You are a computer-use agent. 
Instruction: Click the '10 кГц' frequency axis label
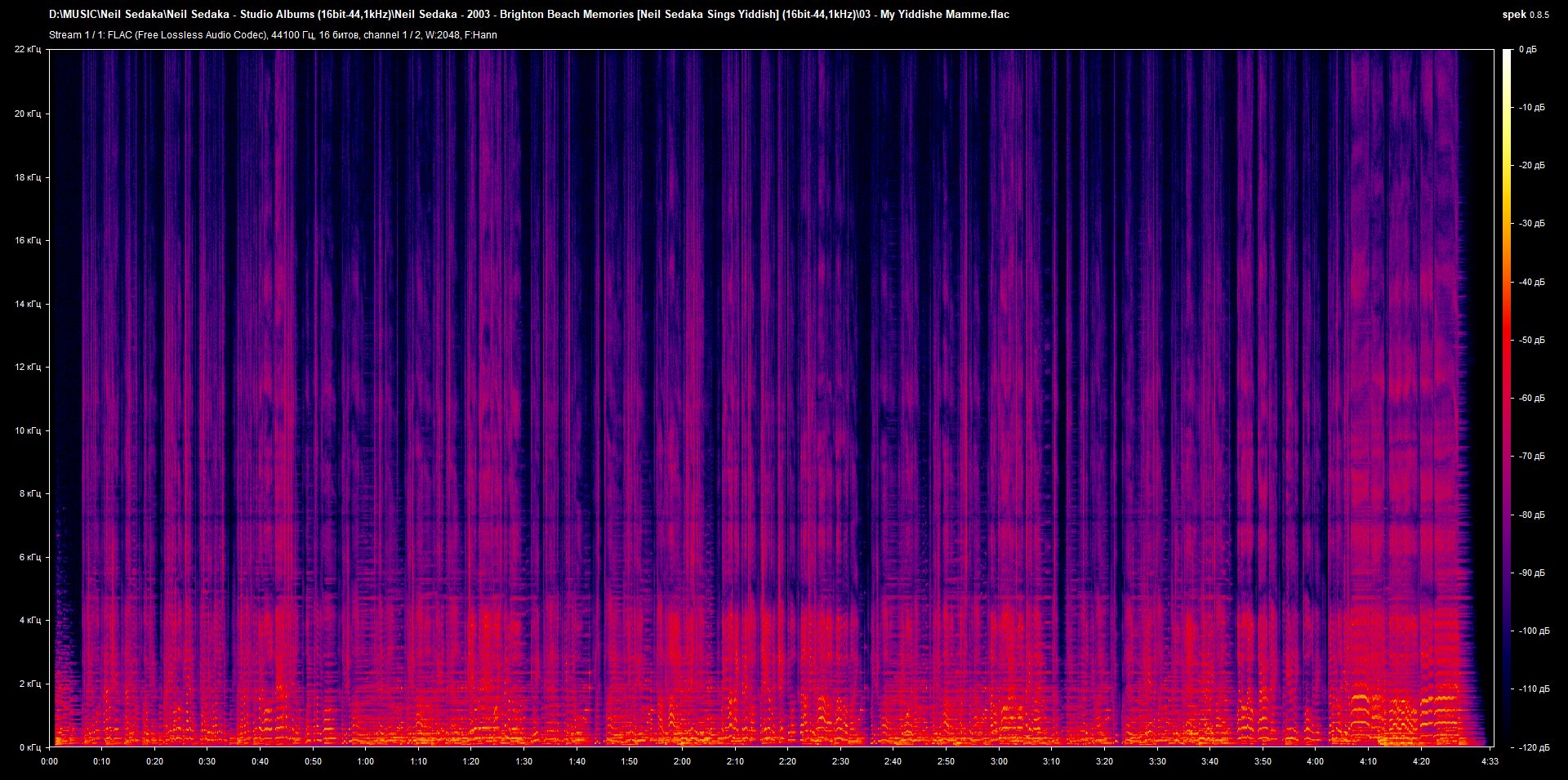click(28, 430)
